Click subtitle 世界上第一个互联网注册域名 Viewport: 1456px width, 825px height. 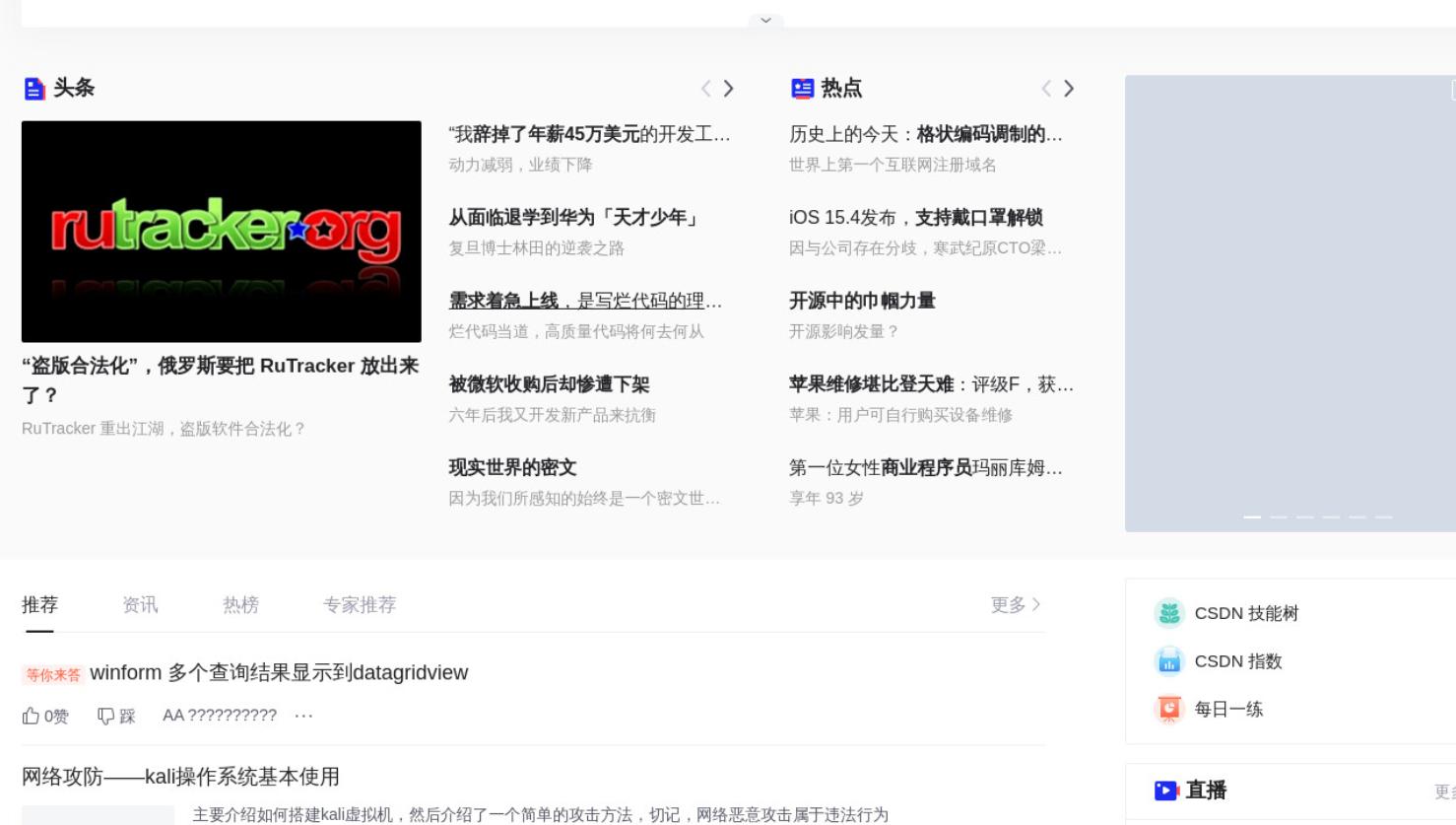(x=893, y=165)
